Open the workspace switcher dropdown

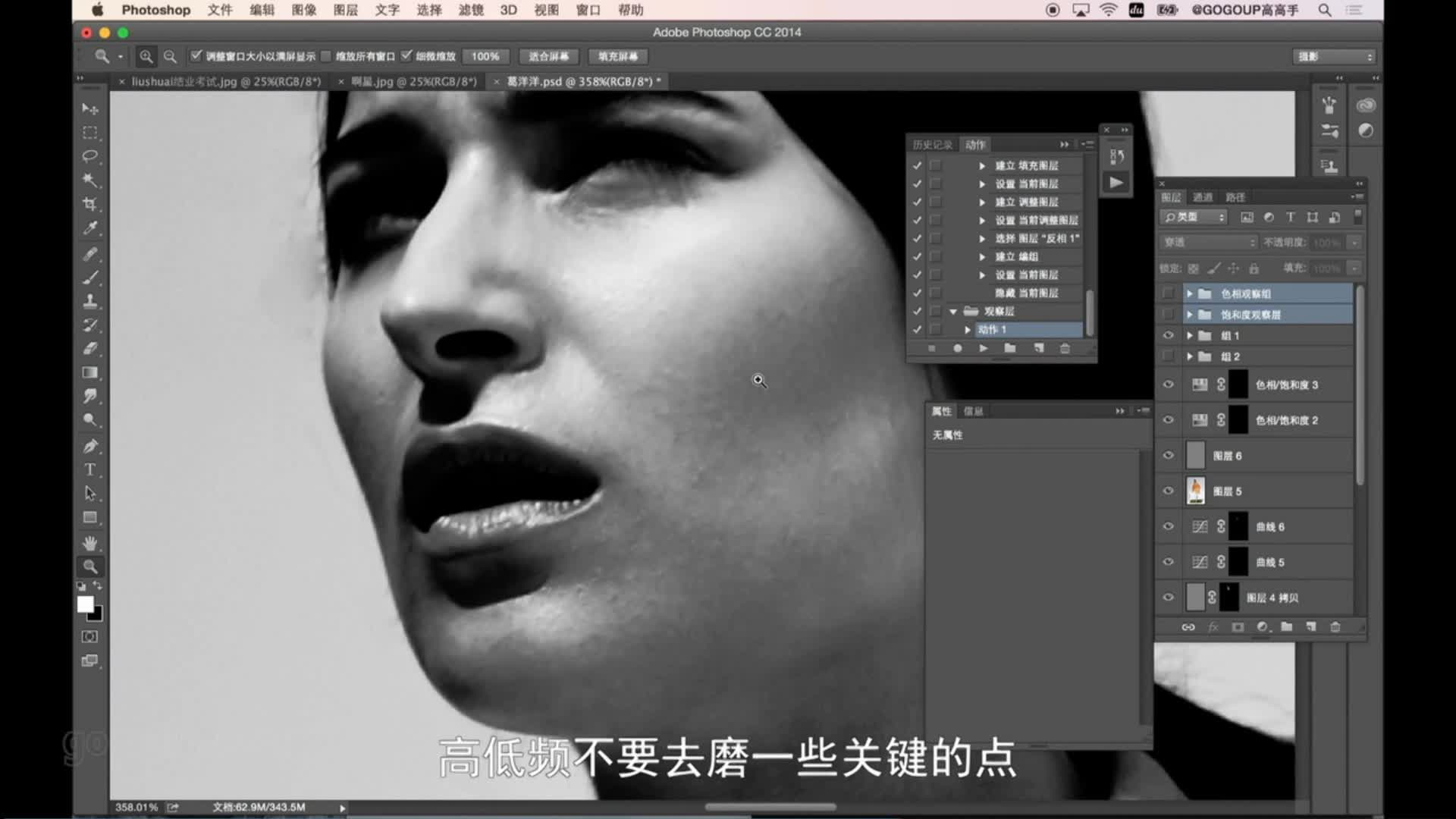coord(1334,57)
